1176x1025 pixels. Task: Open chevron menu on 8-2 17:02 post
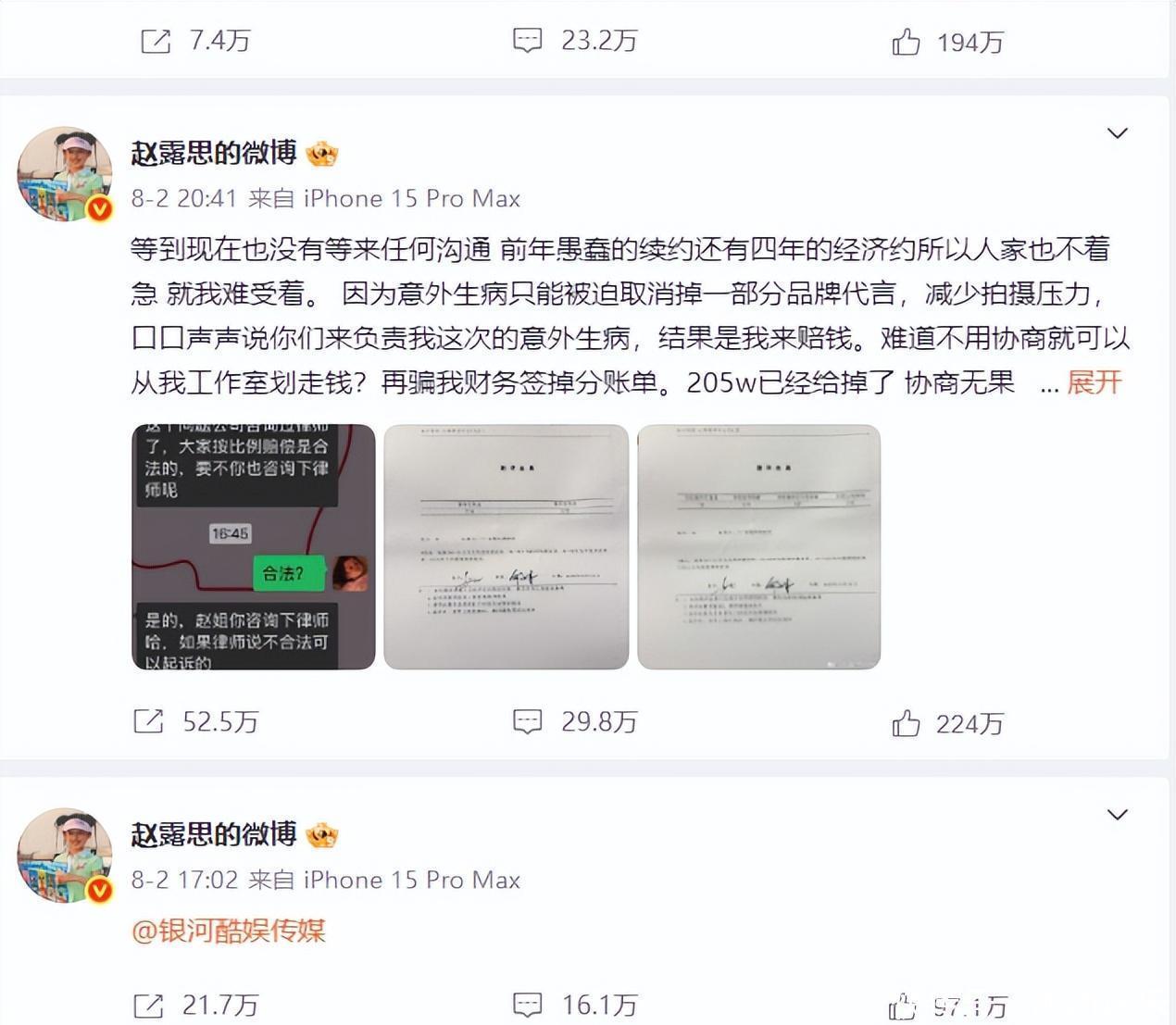click(1118, 815)
